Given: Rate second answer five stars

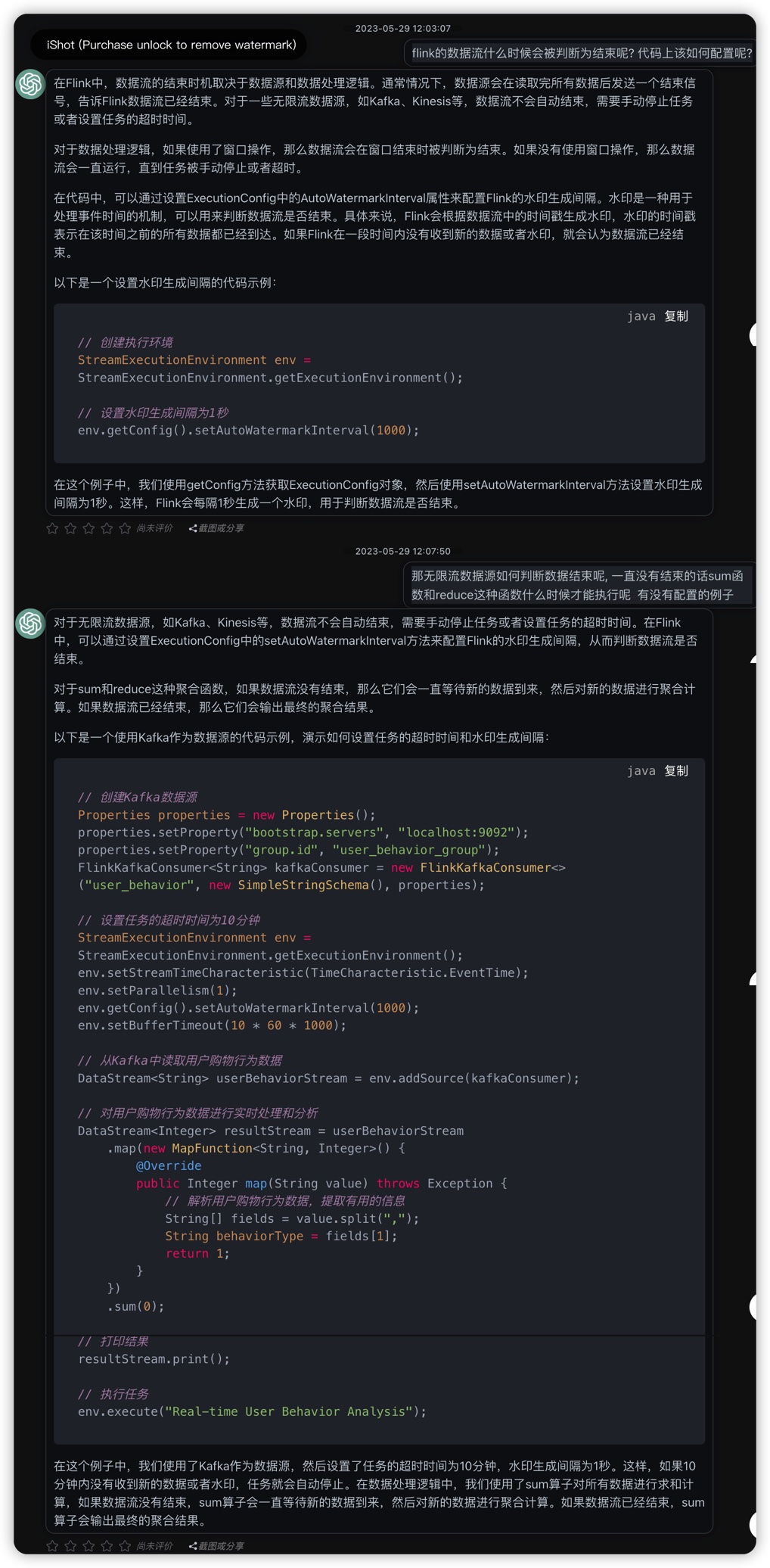Looking at the screenshot, I should 125,1545.
